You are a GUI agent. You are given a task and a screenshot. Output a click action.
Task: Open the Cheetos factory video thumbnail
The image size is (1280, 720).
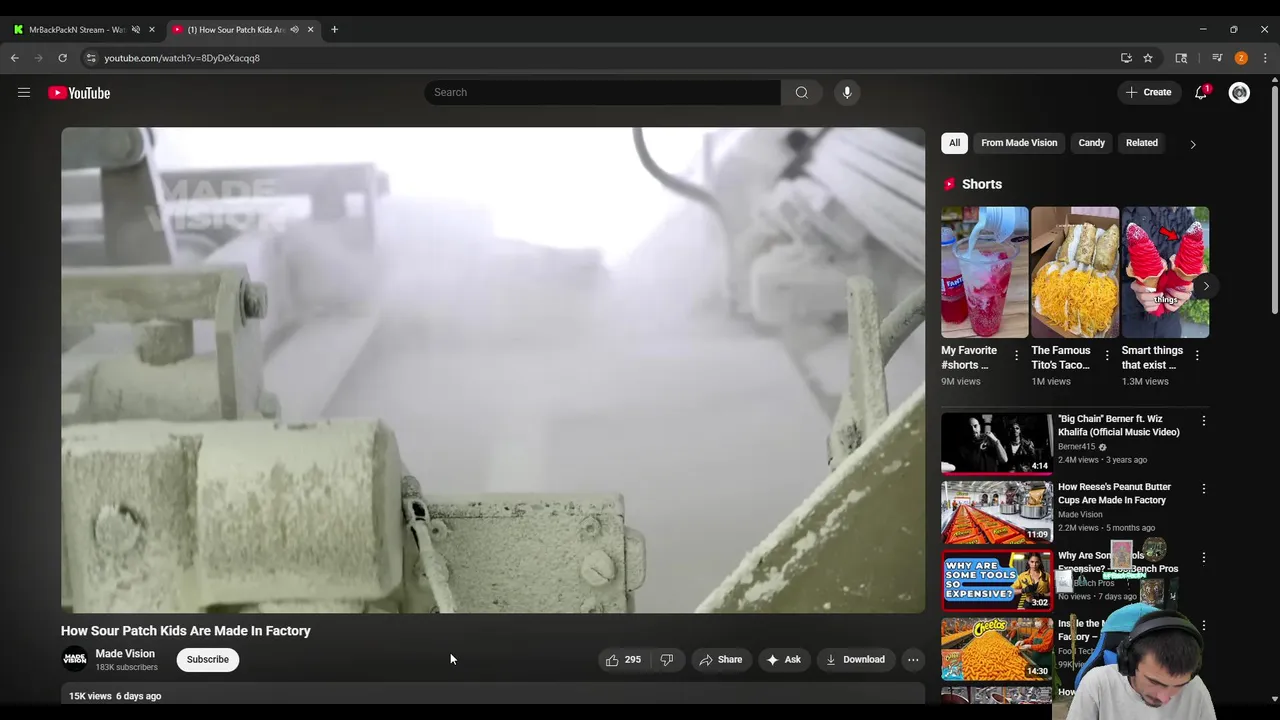click(997, 648)
